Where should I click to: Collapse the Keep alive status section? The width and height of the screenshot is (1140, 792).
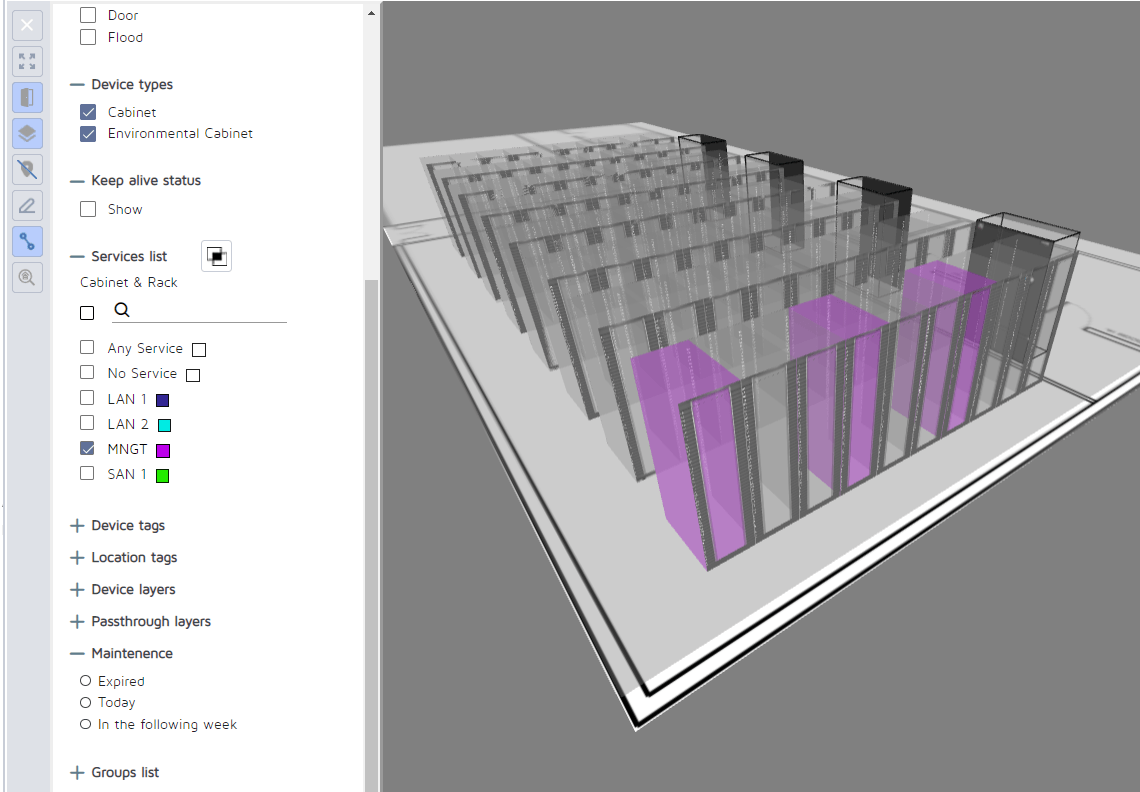point(77,181)
